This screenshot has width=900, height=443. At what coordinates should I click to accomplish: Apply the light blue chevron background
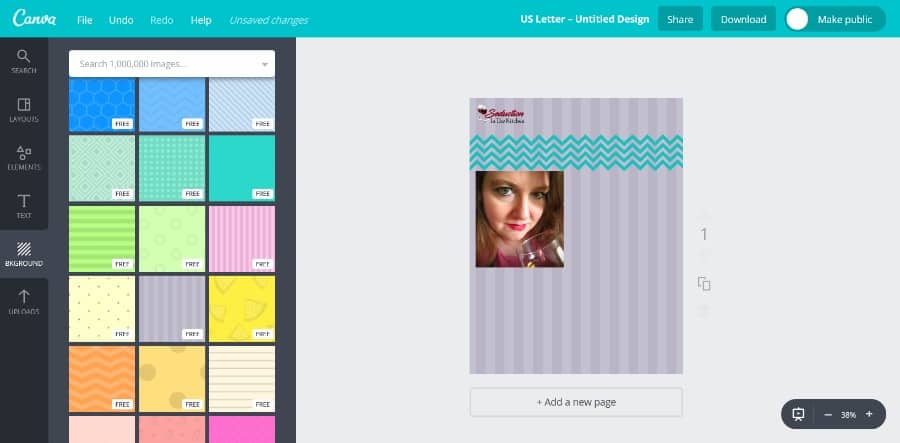pyautogui.click(x=172, y=105)
